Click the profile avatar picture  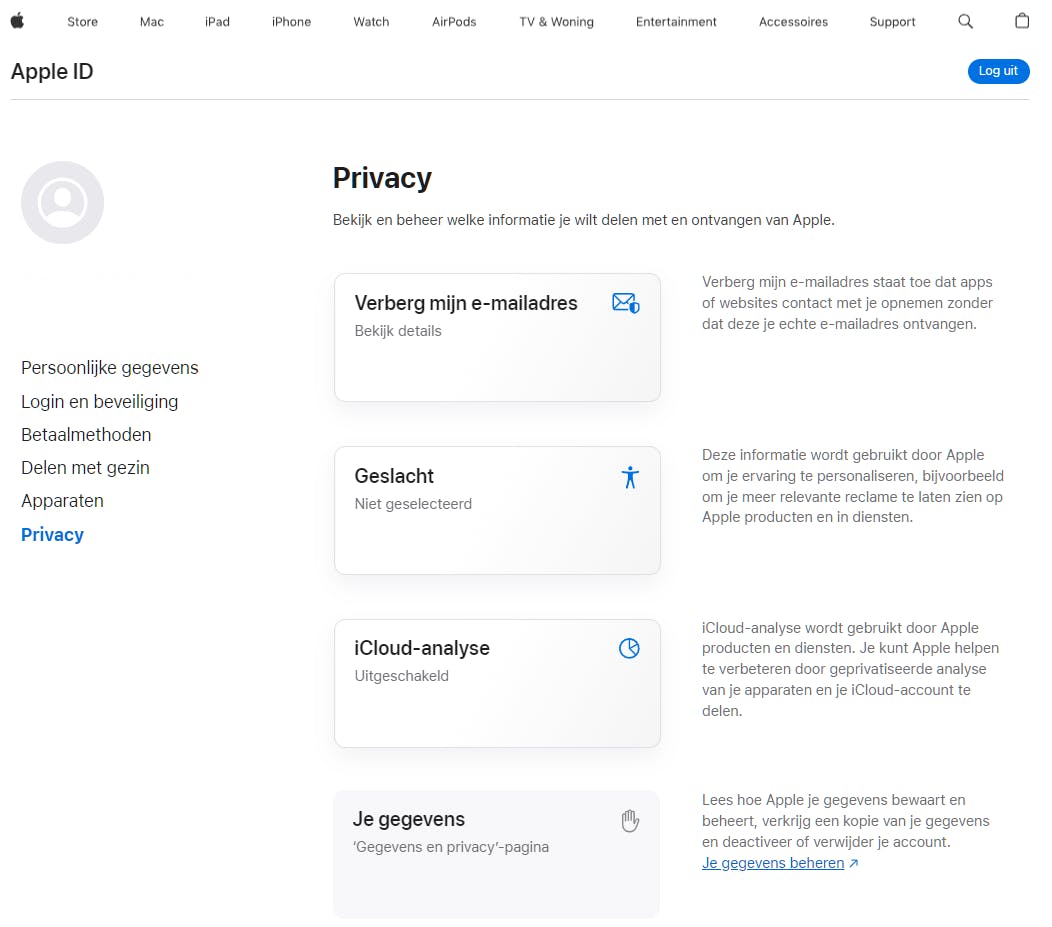(62, 203)
